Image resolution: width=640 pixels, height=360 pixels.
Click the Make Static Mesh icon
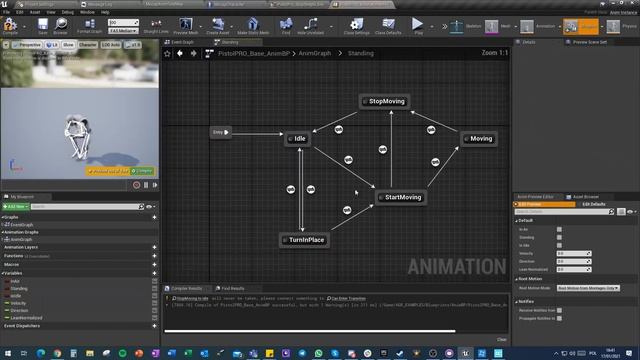click(253, 25)
